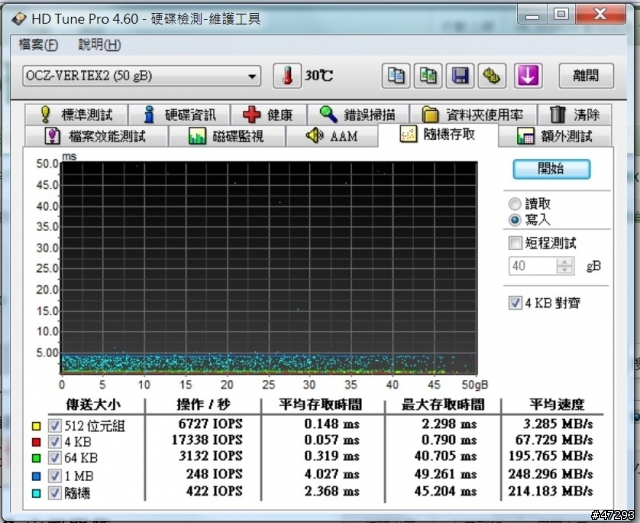Switch to the 錯誤掃描 tab
Image resolution: width=640 pixels, height=523 pixels.
(358, 115)
